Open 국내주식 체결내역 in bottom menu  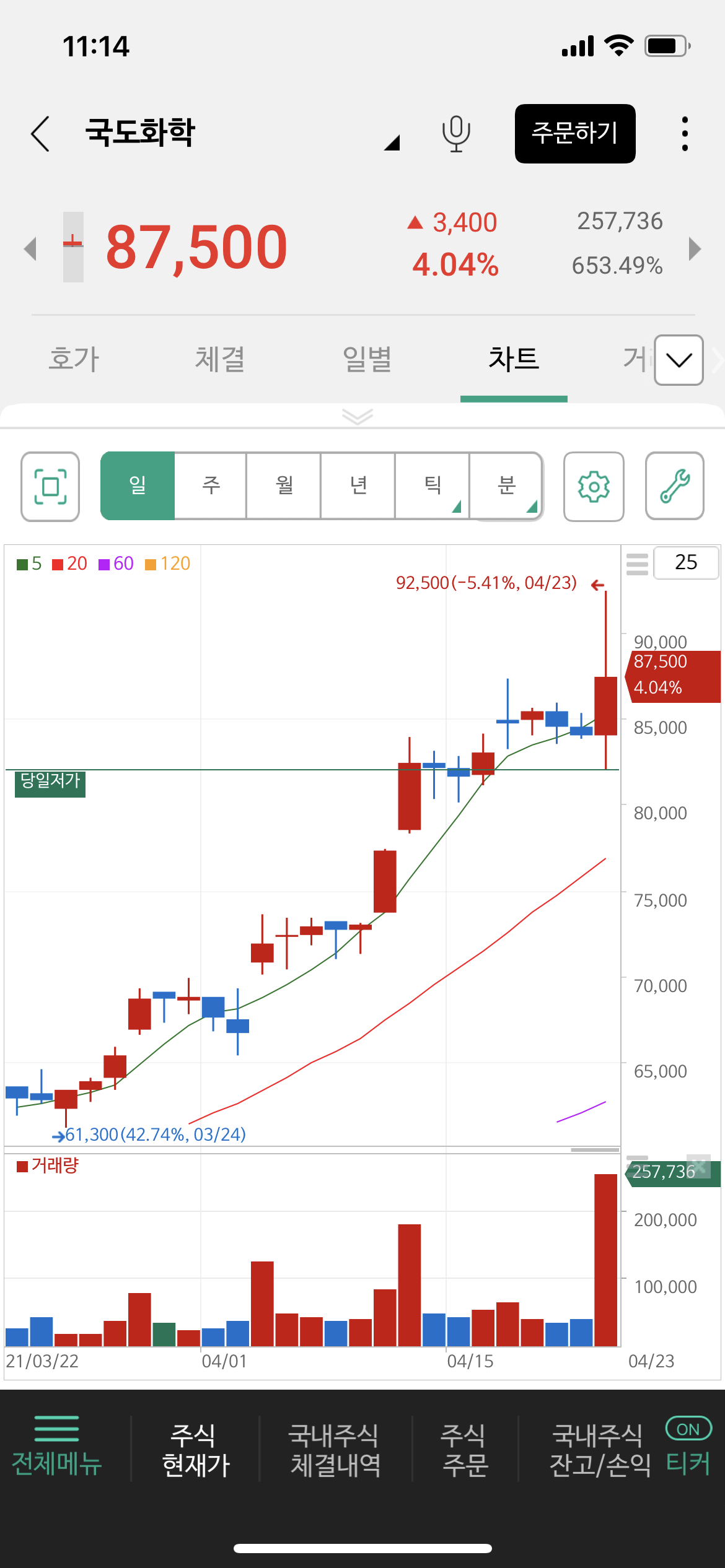(335, 1450)
